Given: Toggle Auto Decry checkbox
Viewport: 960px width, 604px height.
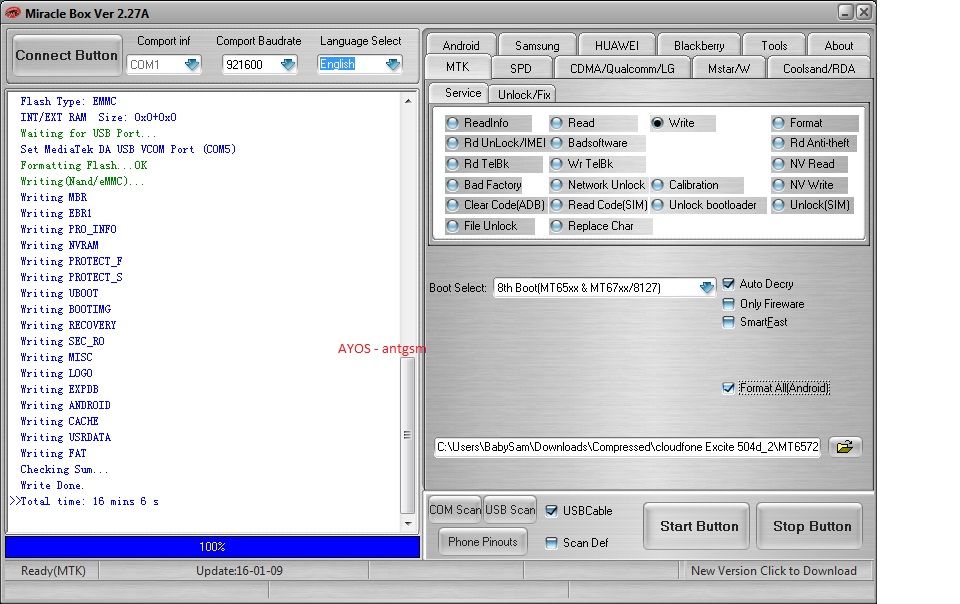Looking at the screenshot, I should (x=729, y=284).
